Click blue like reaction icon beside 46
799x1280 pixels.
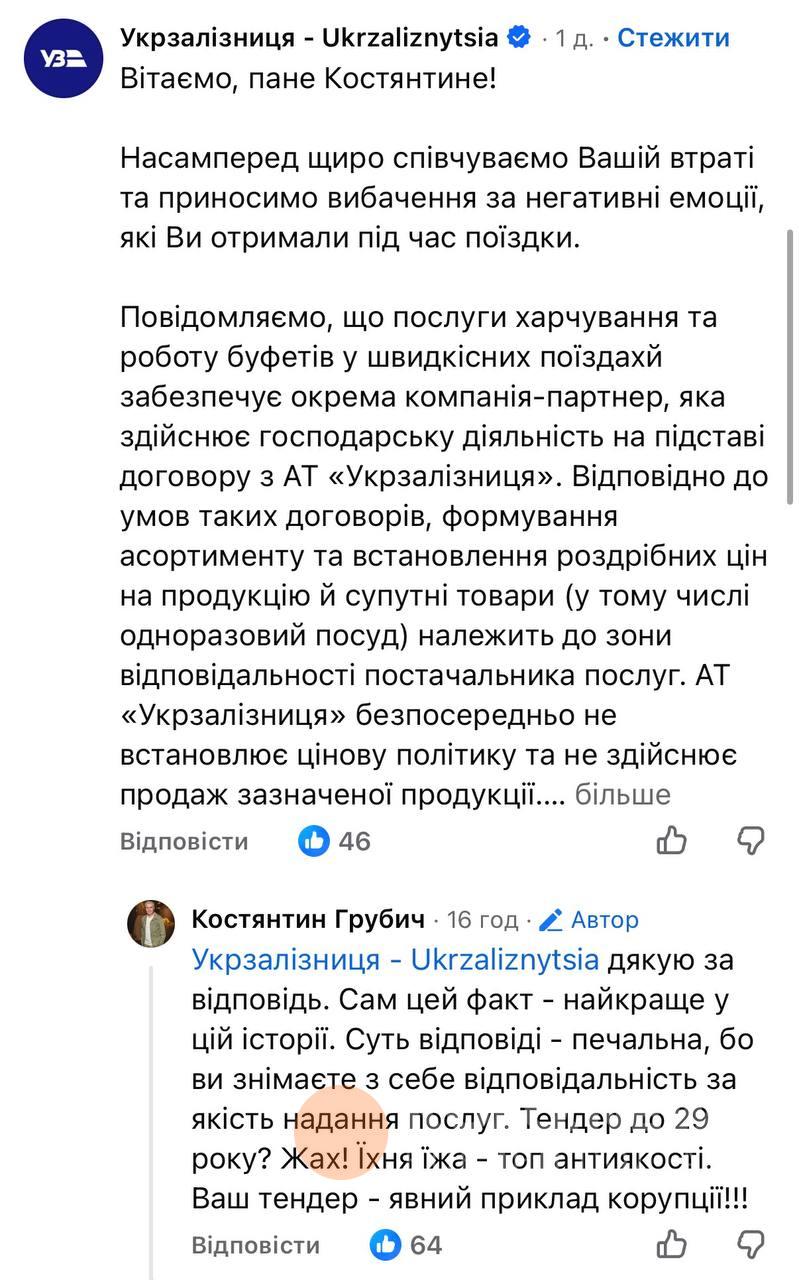[x=314, y=841]
